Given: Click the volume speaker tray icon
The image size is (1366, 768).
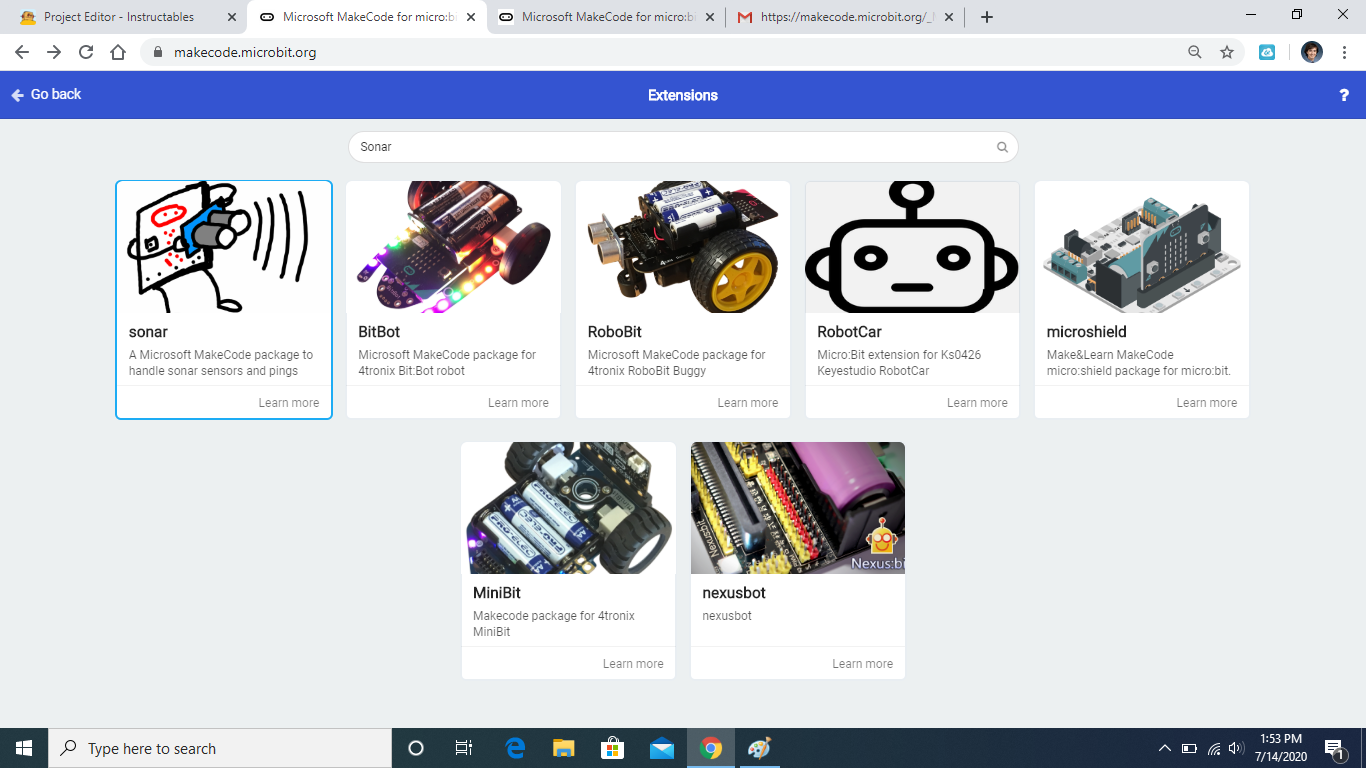Looking at the screenshot, I should (x=1237, y=748).
